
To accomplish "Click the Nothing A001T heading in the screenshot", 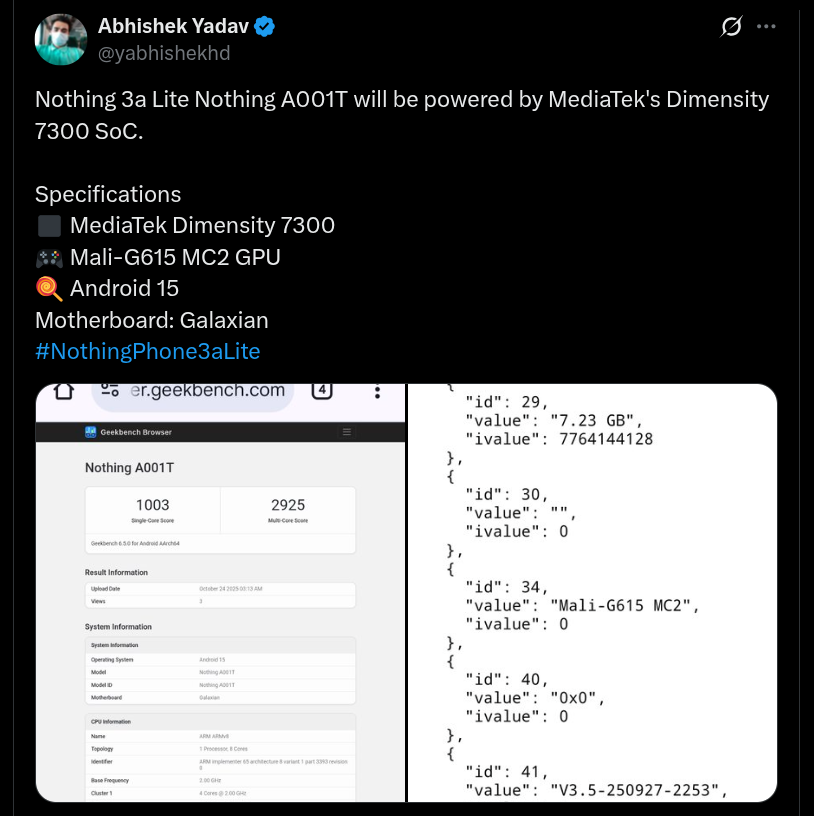I will [x=122, y=467].
